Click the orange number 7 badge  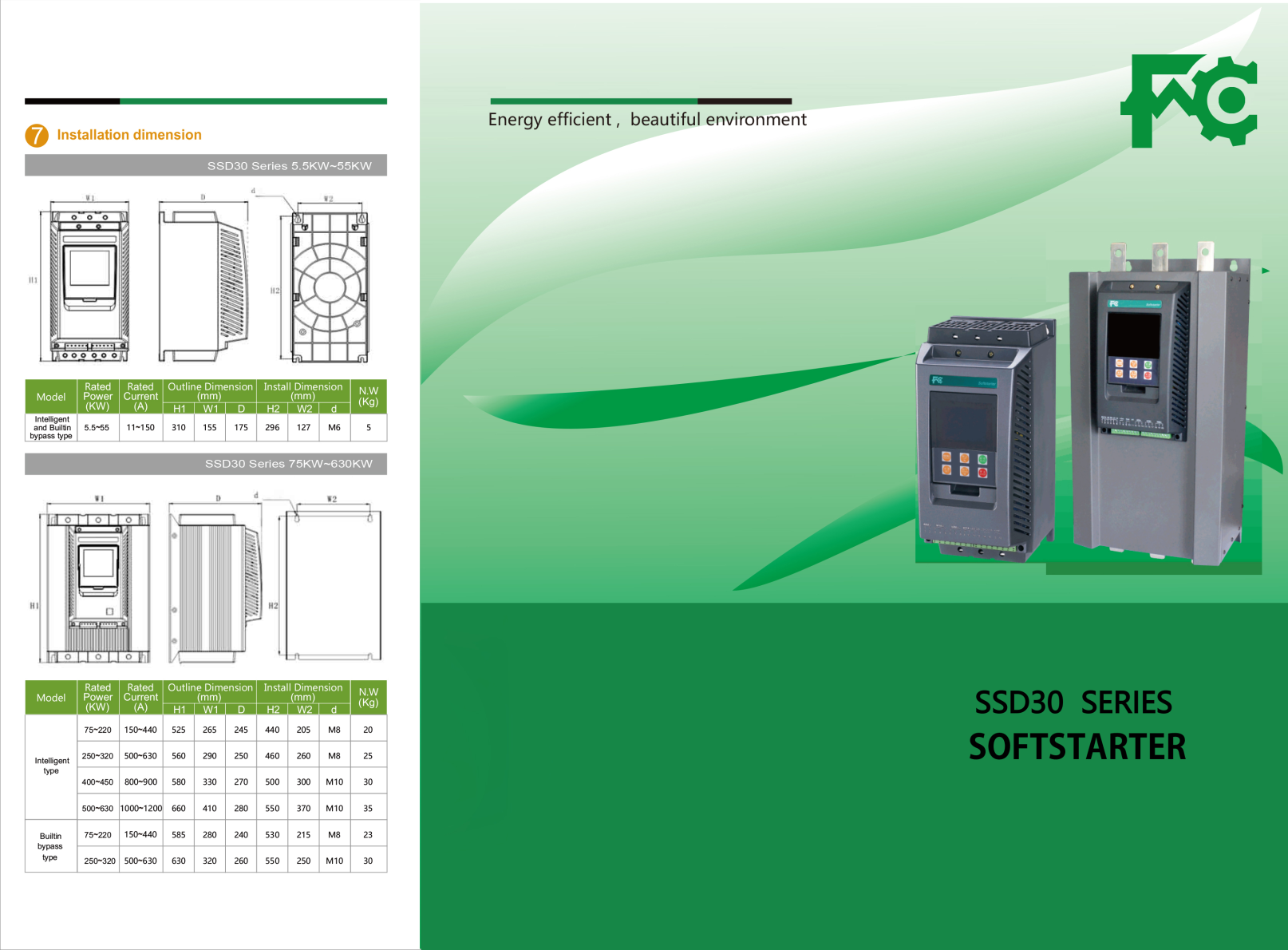coord(37,136)
